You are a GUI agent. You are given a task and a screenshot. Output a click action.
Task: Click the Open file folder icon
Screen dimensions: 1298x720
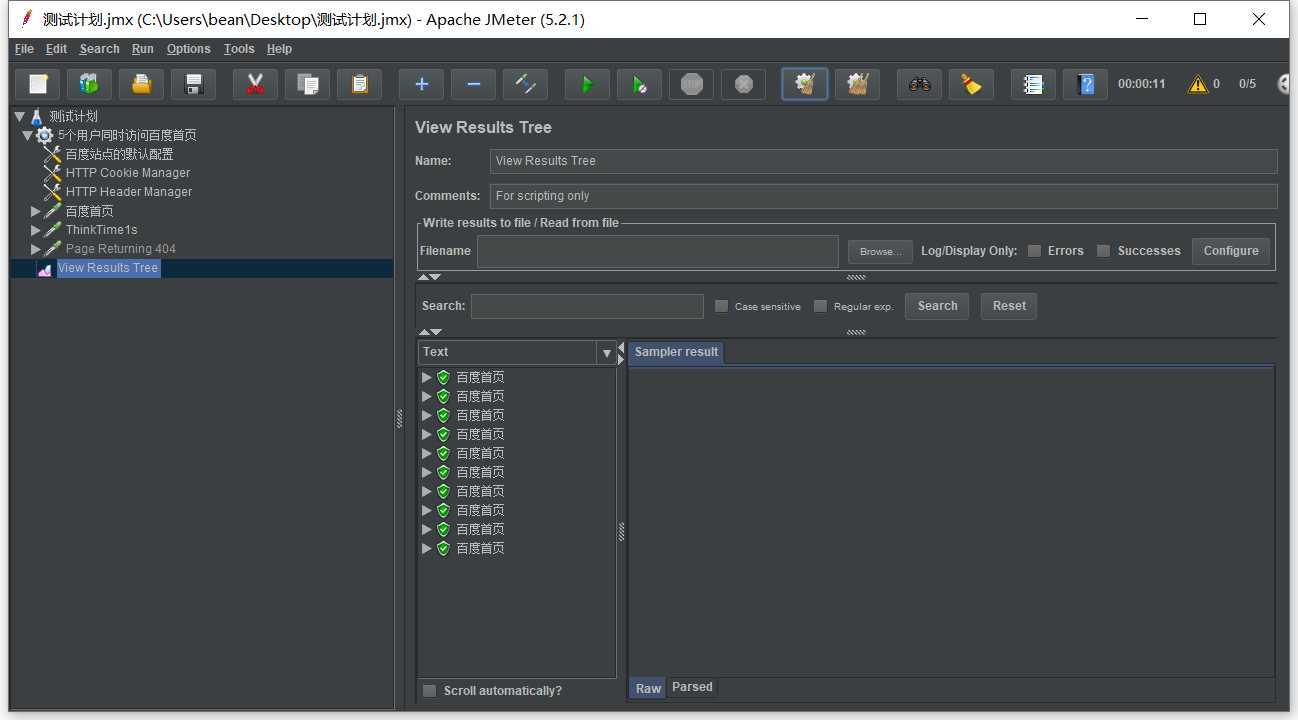pyautogui.click(x=141, y=84)
